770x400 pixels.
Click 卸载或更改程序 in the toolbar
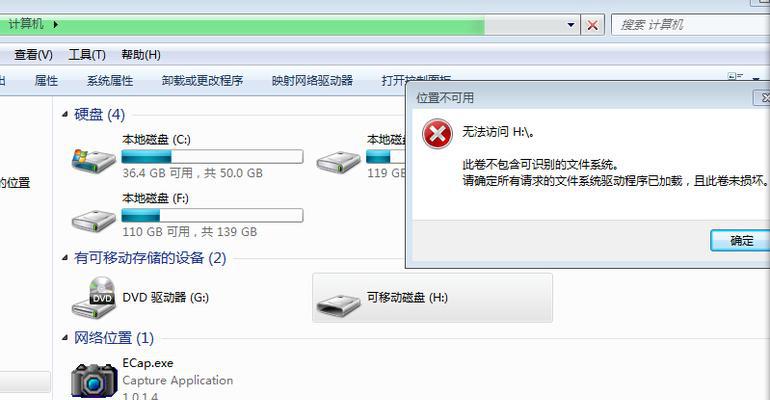pos(202,80)
